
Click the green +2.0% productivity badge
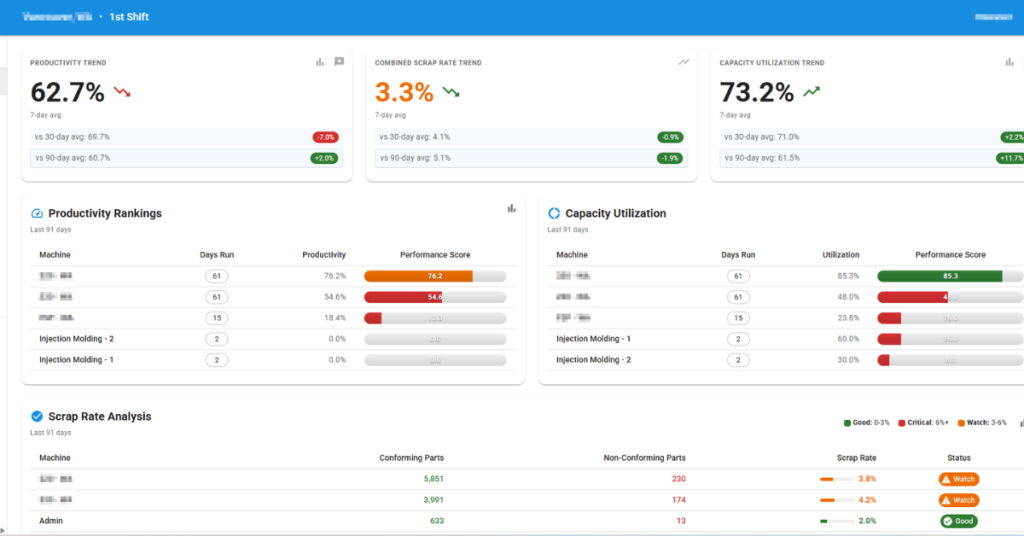[x=324, y=158]
